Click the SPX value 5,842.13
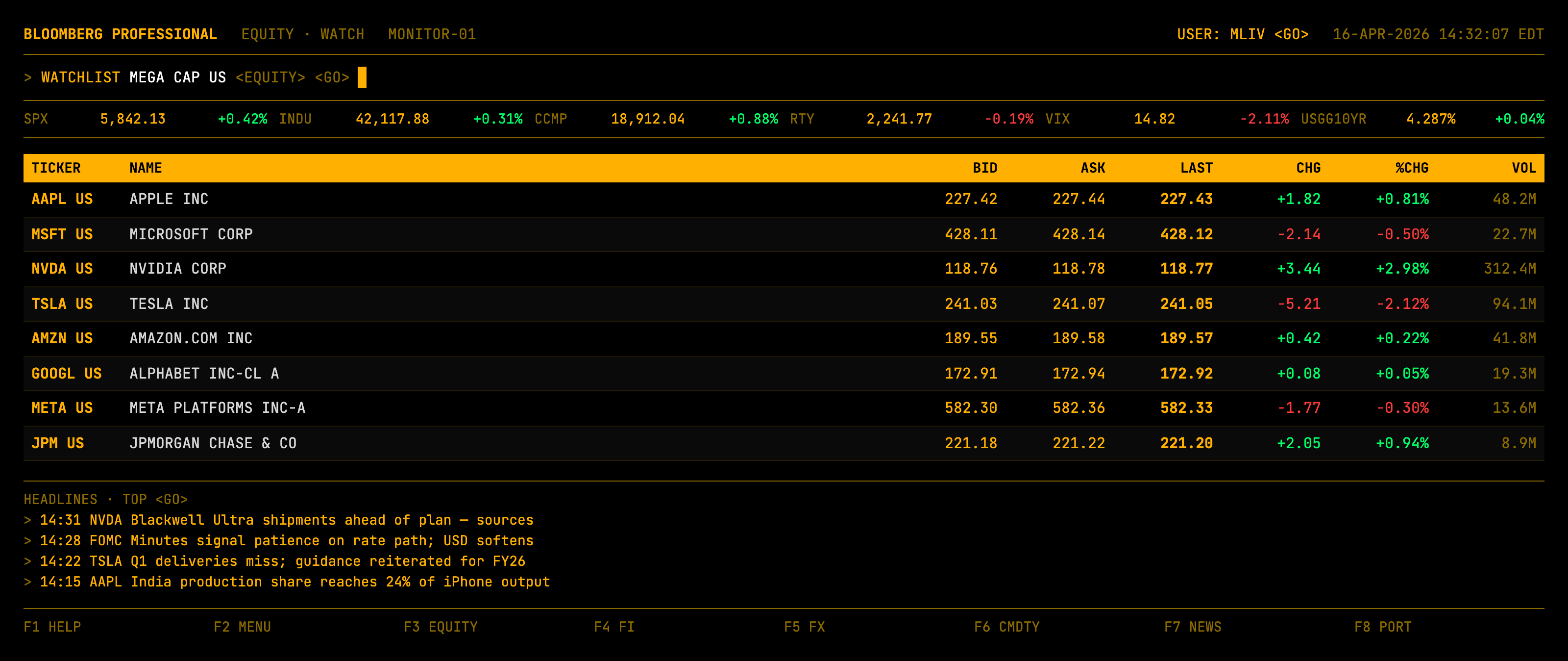Viewport: 1568px width, 661px height. pos(133,120)
